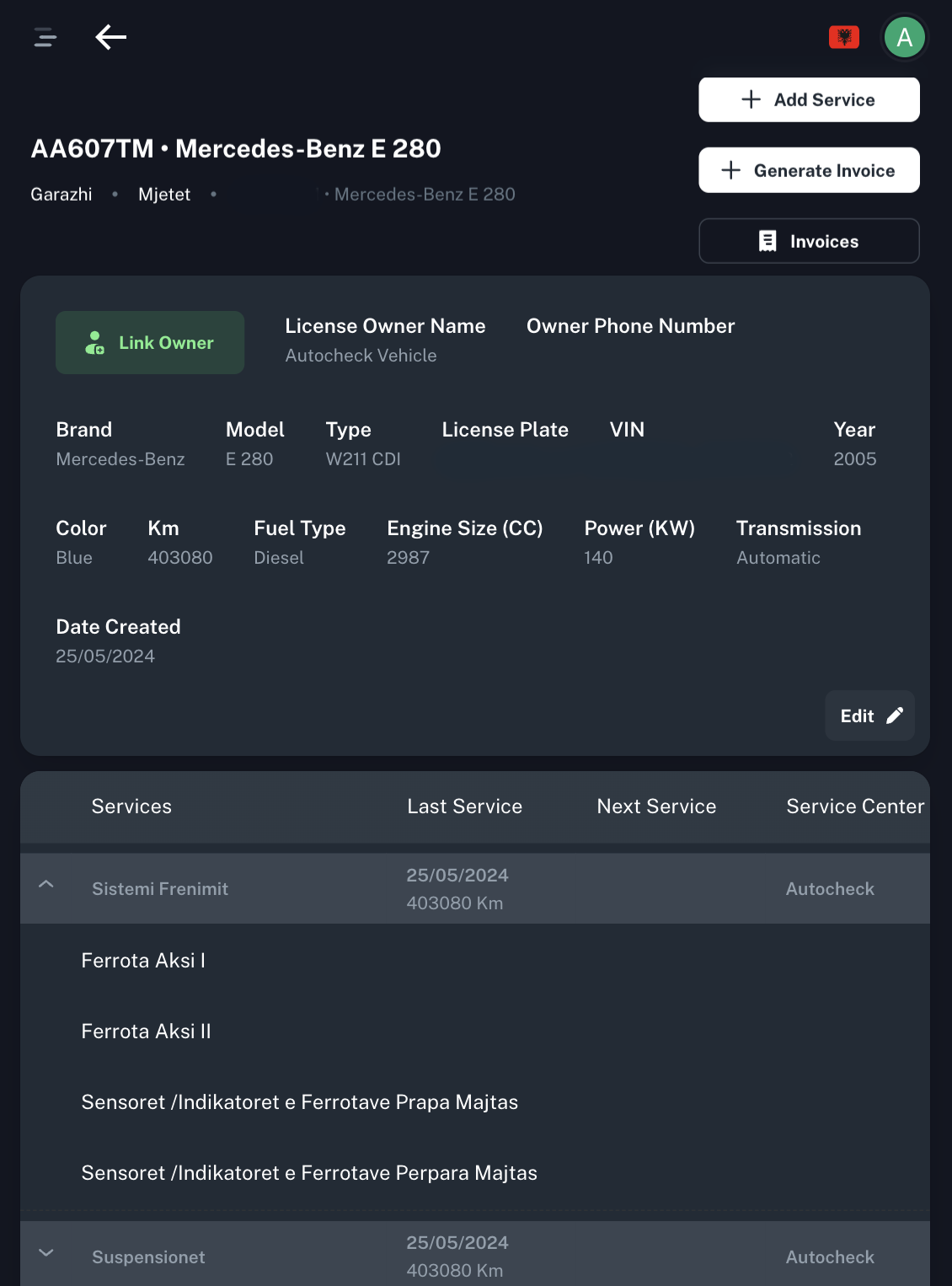Click Sensoret /Indikatoret e Ferrotave Prapa Majtas

click(x=300, y=1101)
